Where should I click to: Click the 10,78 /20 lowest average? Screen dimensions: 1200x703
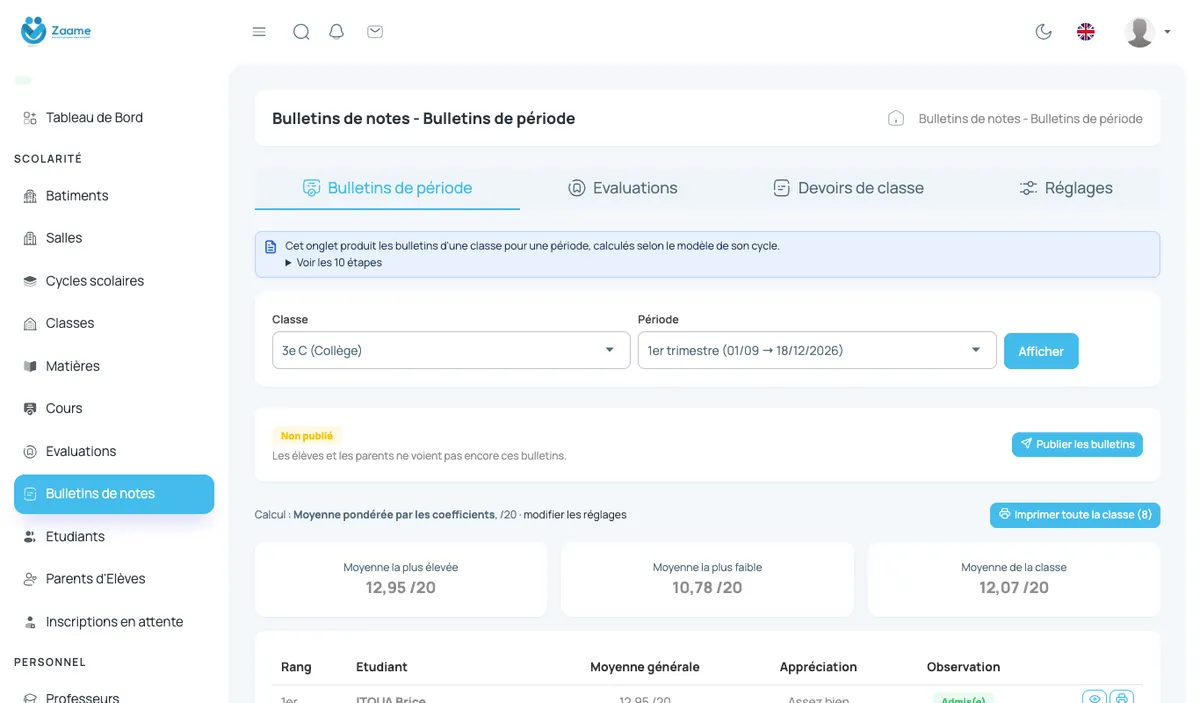coord(707,588)
